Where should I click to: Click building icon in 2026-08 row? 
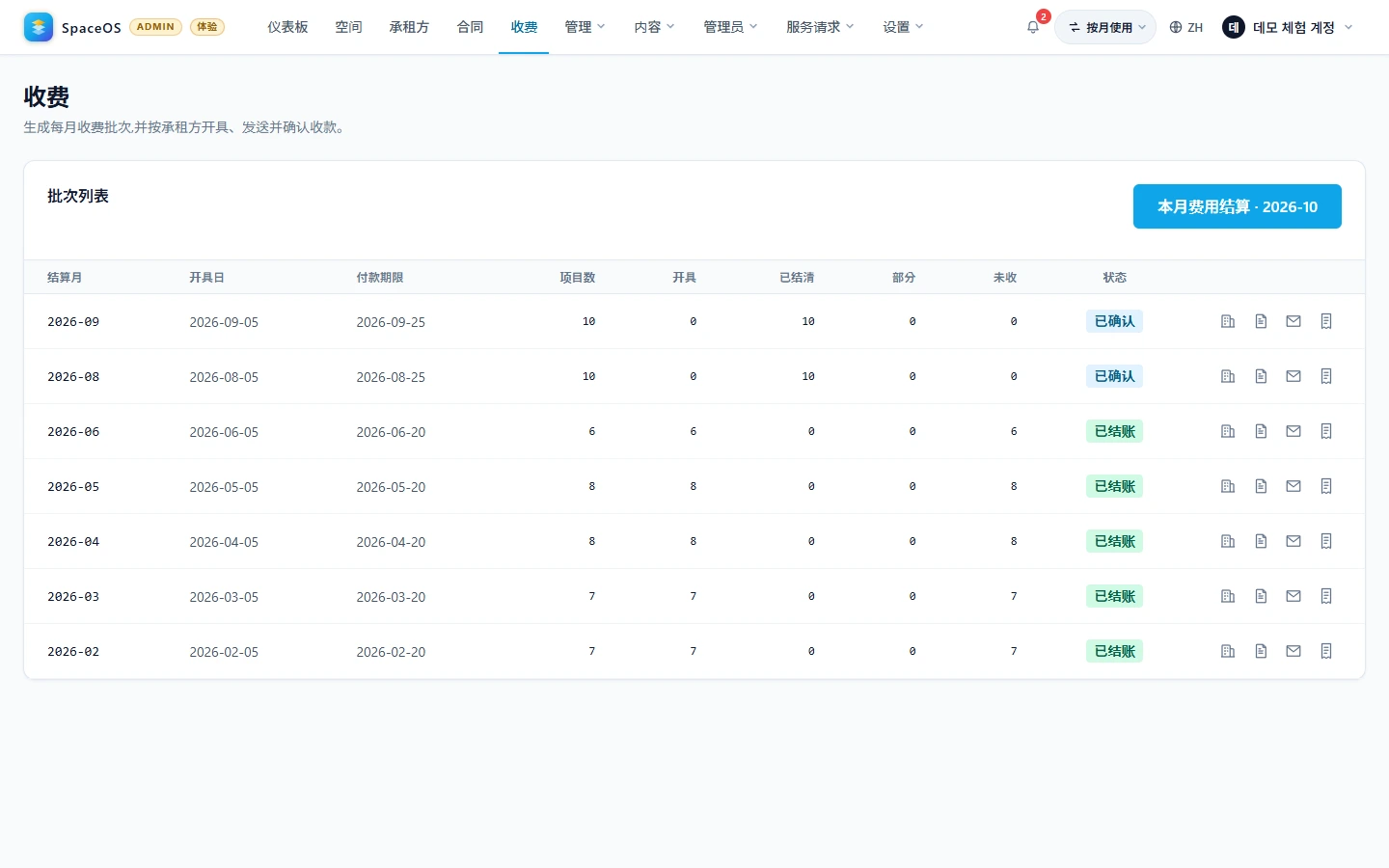(x=1228, y=376)
